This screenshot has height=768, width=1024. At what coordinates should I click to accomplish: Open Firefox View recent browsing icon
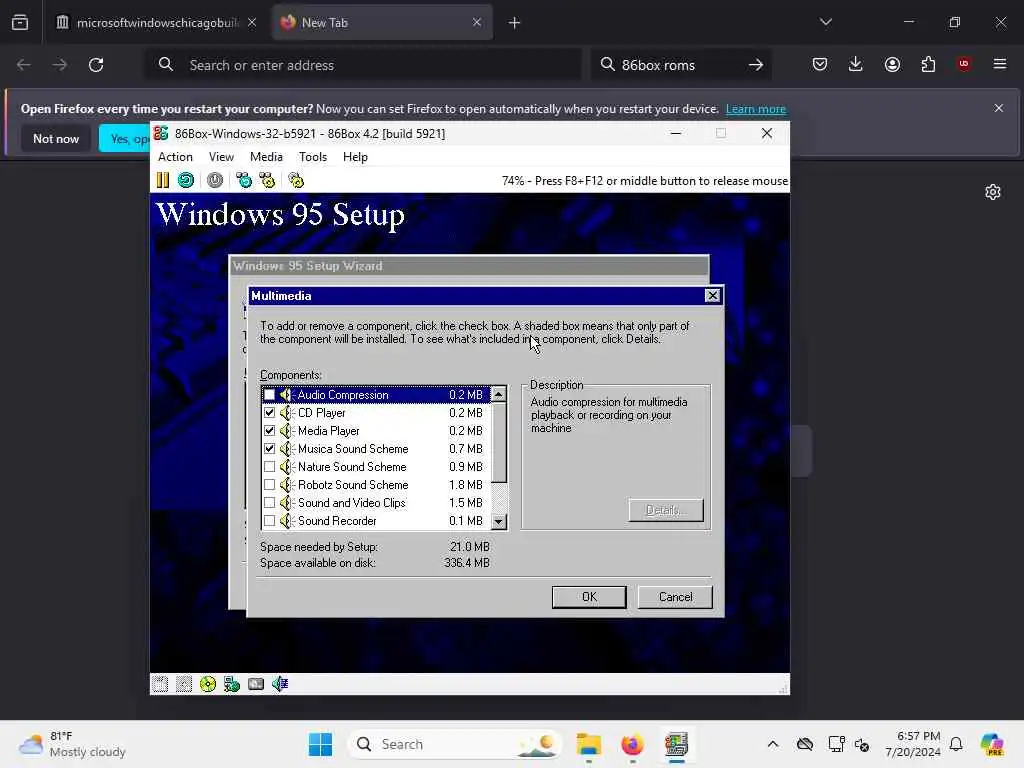pyautogui.click(x=20, y=22)
